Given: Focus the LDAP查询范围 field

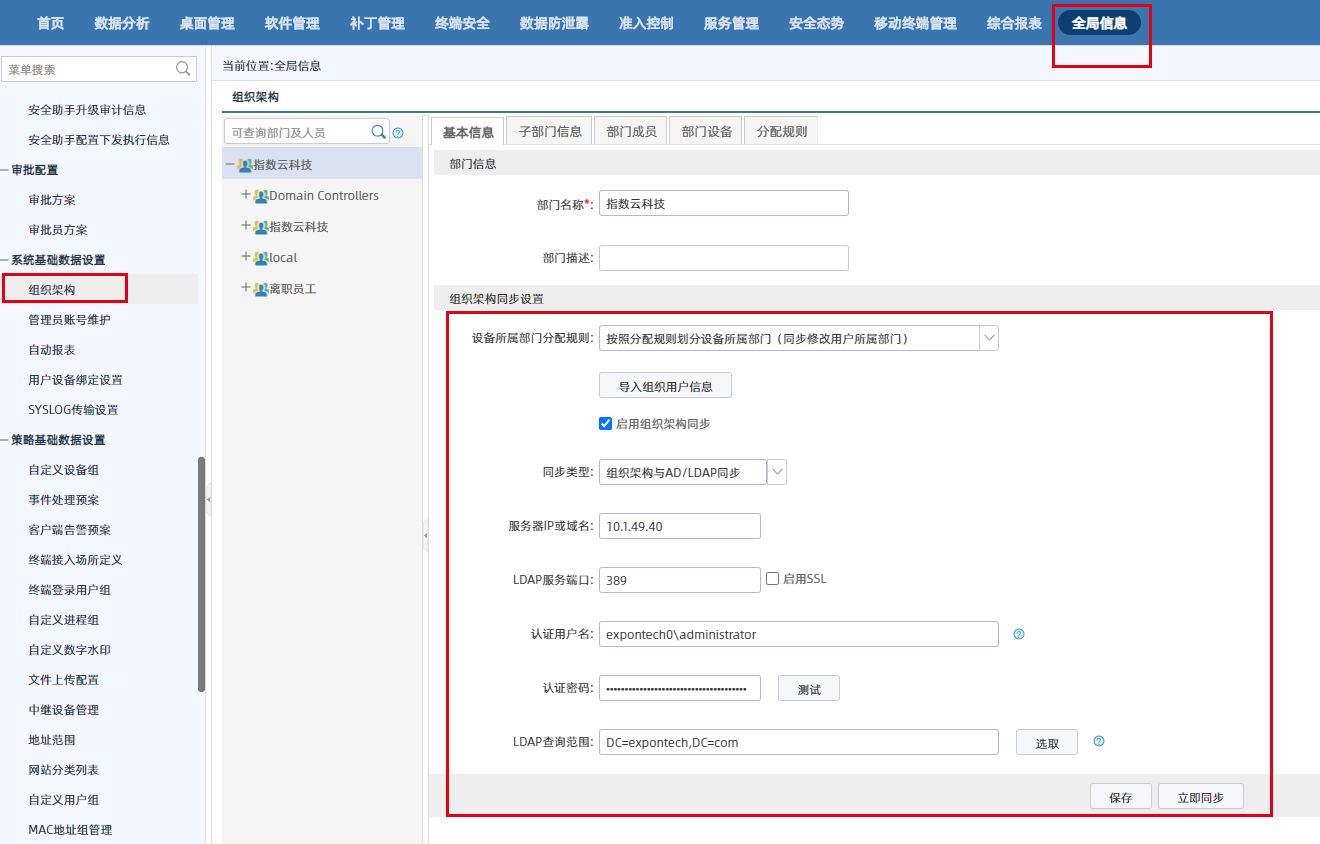Looking at the screenshot, I should click(x=799, y=742).
